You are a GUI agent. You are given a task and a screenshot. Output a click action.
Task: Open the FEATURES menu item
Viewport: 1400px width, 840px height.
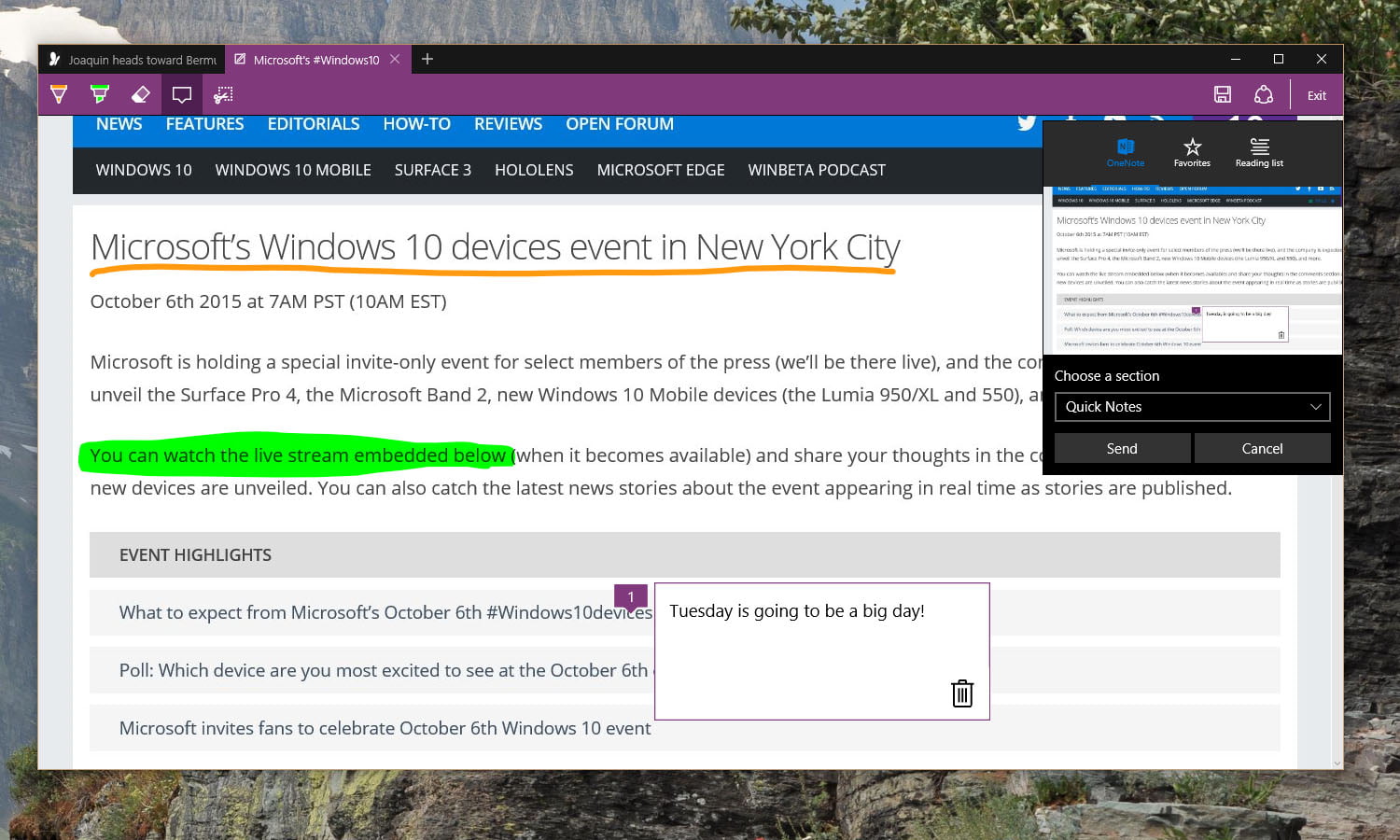tap(204, 124)
